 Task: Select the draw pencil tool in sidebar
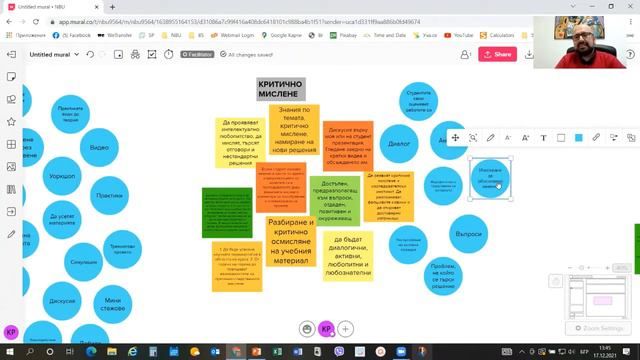[11, 234]
